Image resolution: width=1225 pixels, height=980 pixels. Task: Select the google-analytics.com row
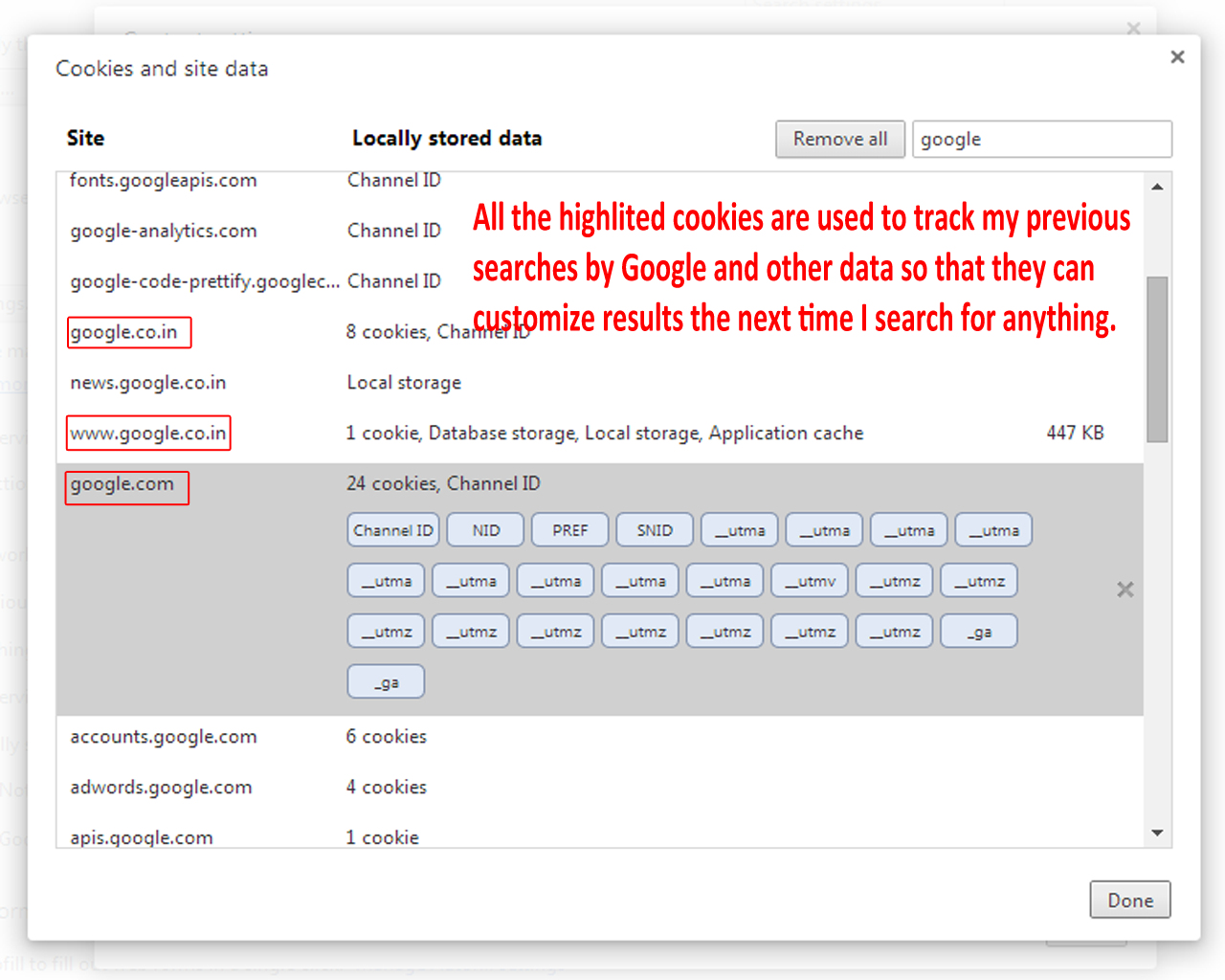click(x=164, y=231)
